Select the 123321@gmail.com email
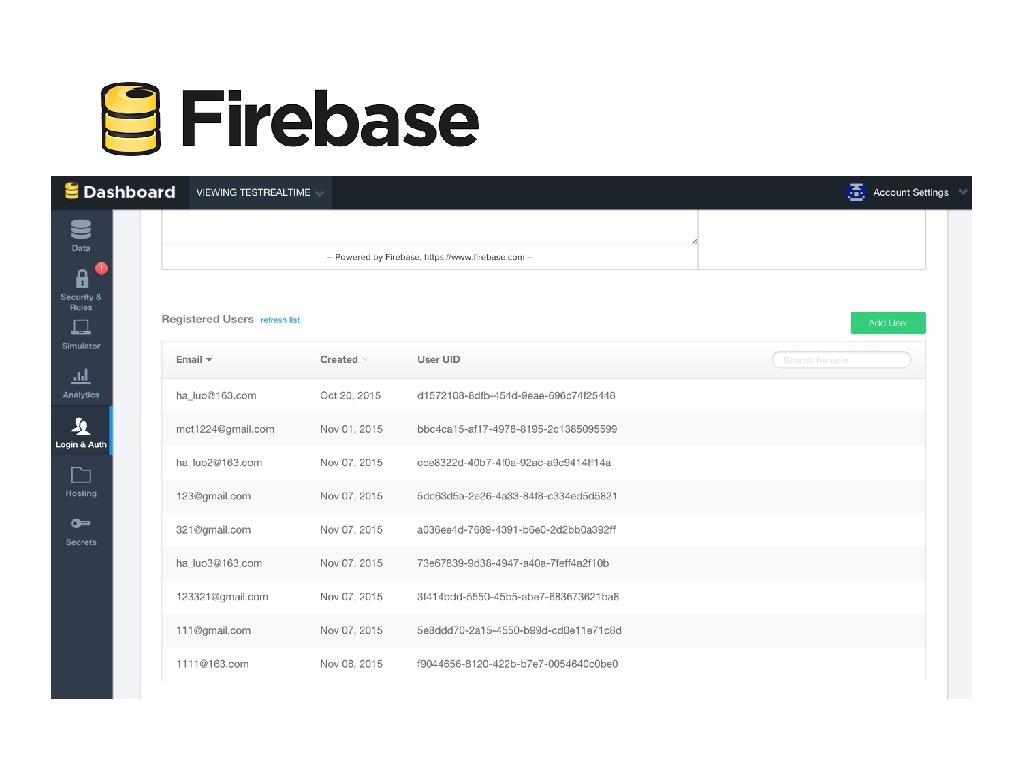The width and height of the screenshot is (1024, 768). 222,597
